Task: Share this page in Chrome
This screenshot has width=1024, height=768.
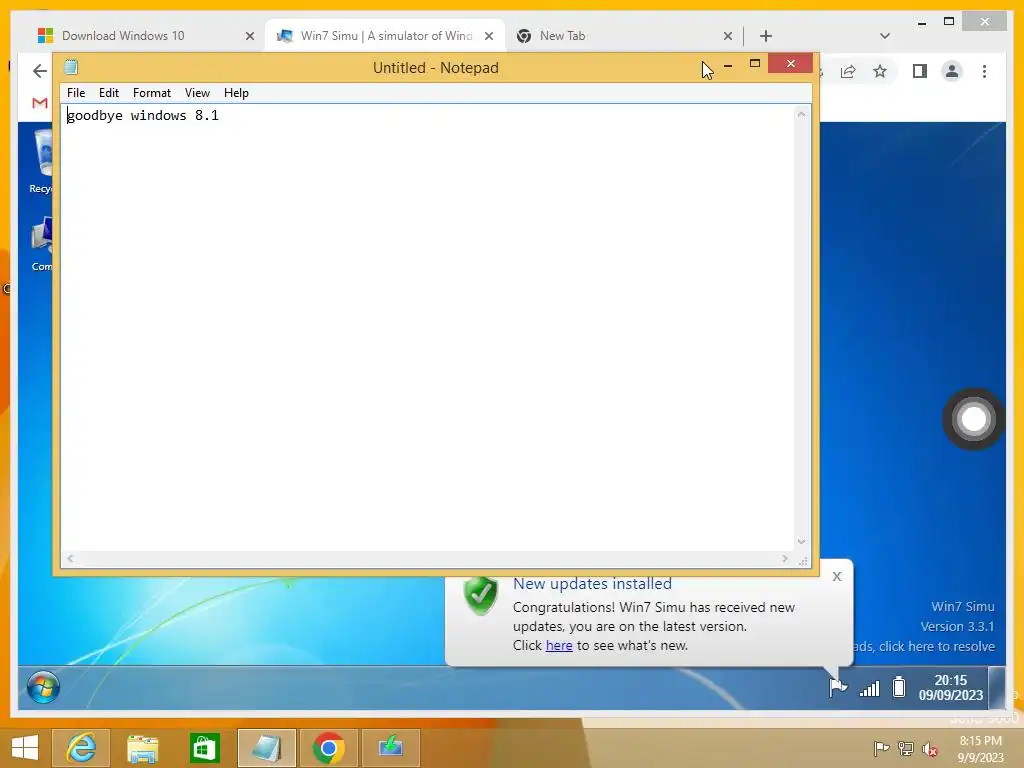Action: coord(848,71)
